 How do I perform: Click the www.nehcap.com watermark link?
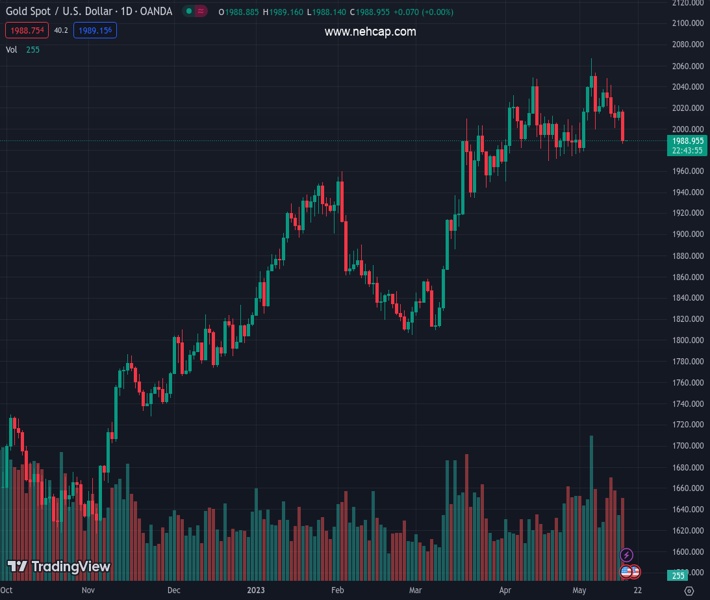pos(370,32)
